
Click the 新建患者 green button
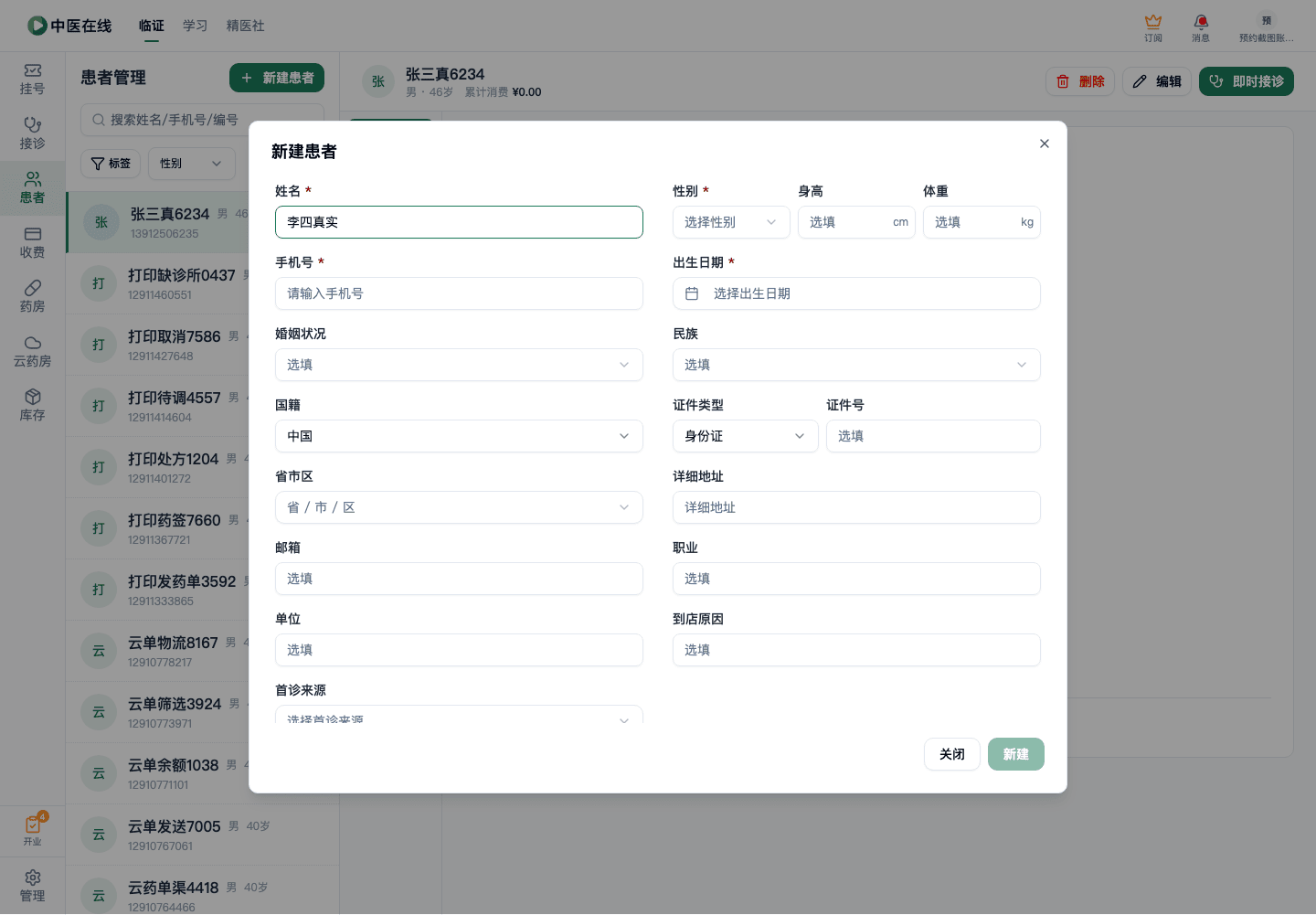coord(277,78)
